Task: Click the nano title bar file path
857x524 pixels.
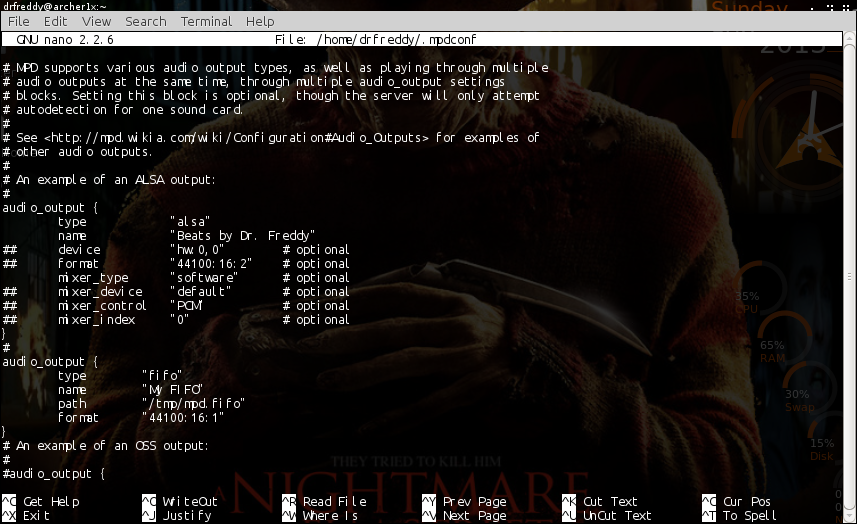Action: pos(396,39)
